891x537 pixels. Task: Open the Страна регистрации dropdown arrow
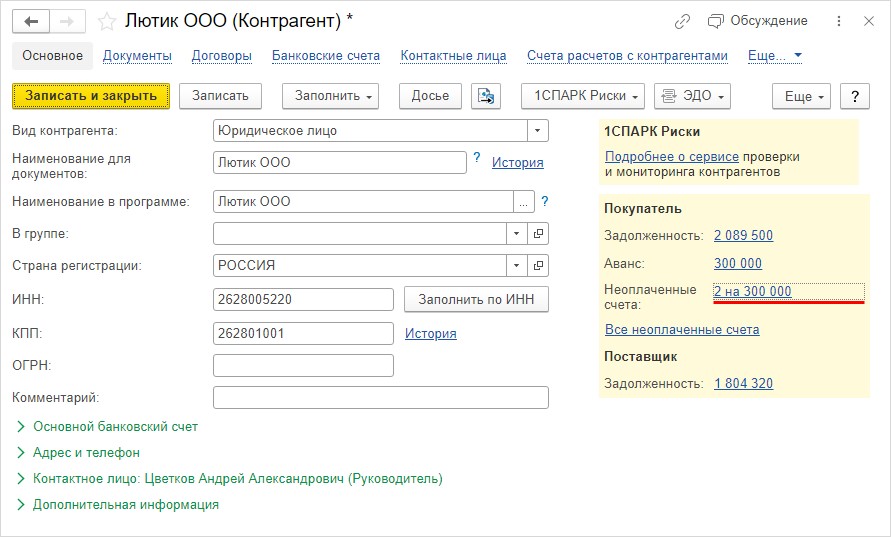click(x=517, y=265)
